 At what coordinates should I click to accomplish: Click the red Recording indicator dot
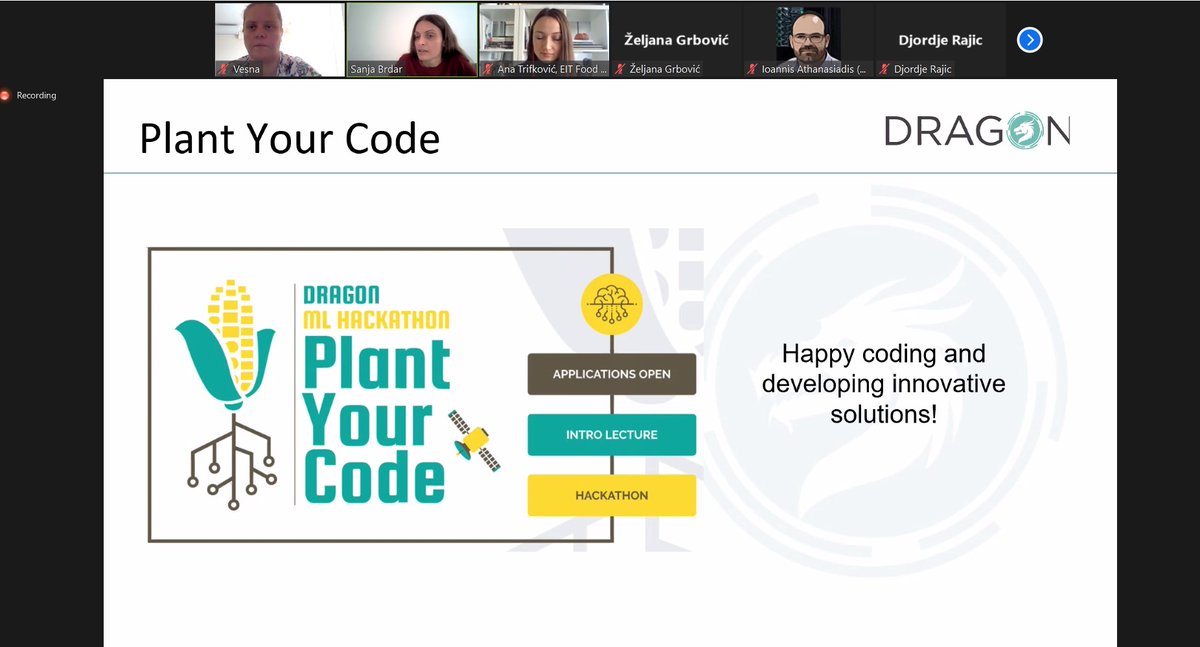coord(5,96)
